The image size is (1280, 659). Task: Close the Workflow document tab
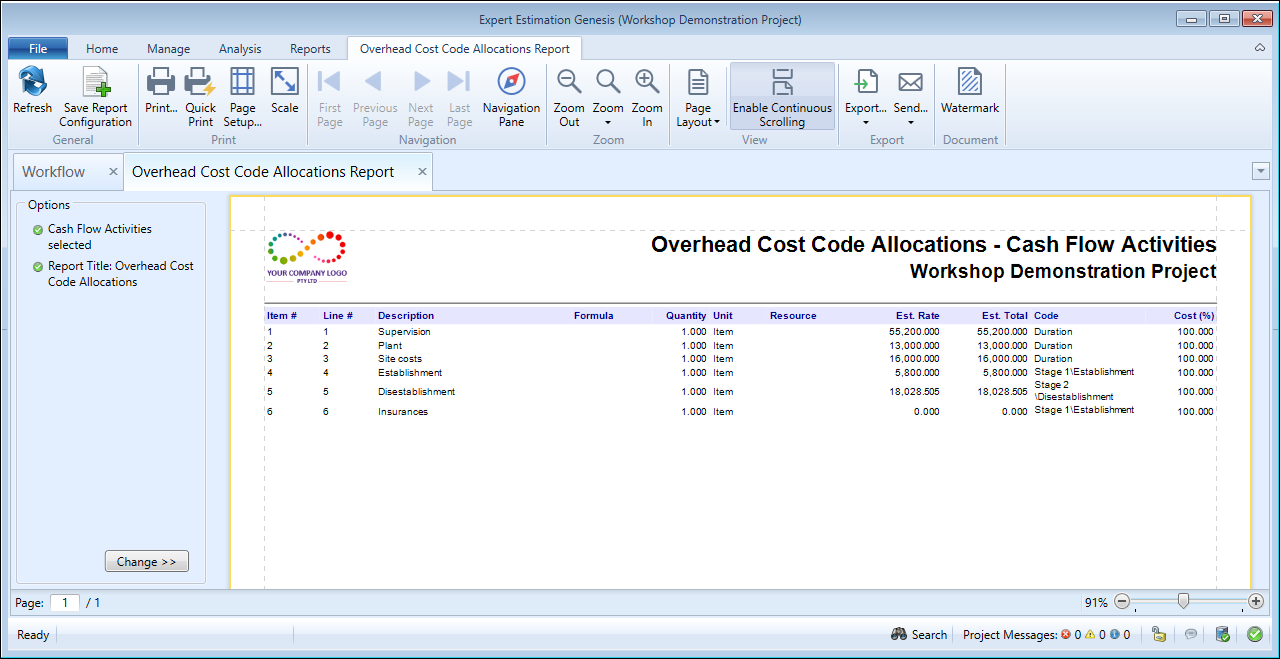(113, 172)
